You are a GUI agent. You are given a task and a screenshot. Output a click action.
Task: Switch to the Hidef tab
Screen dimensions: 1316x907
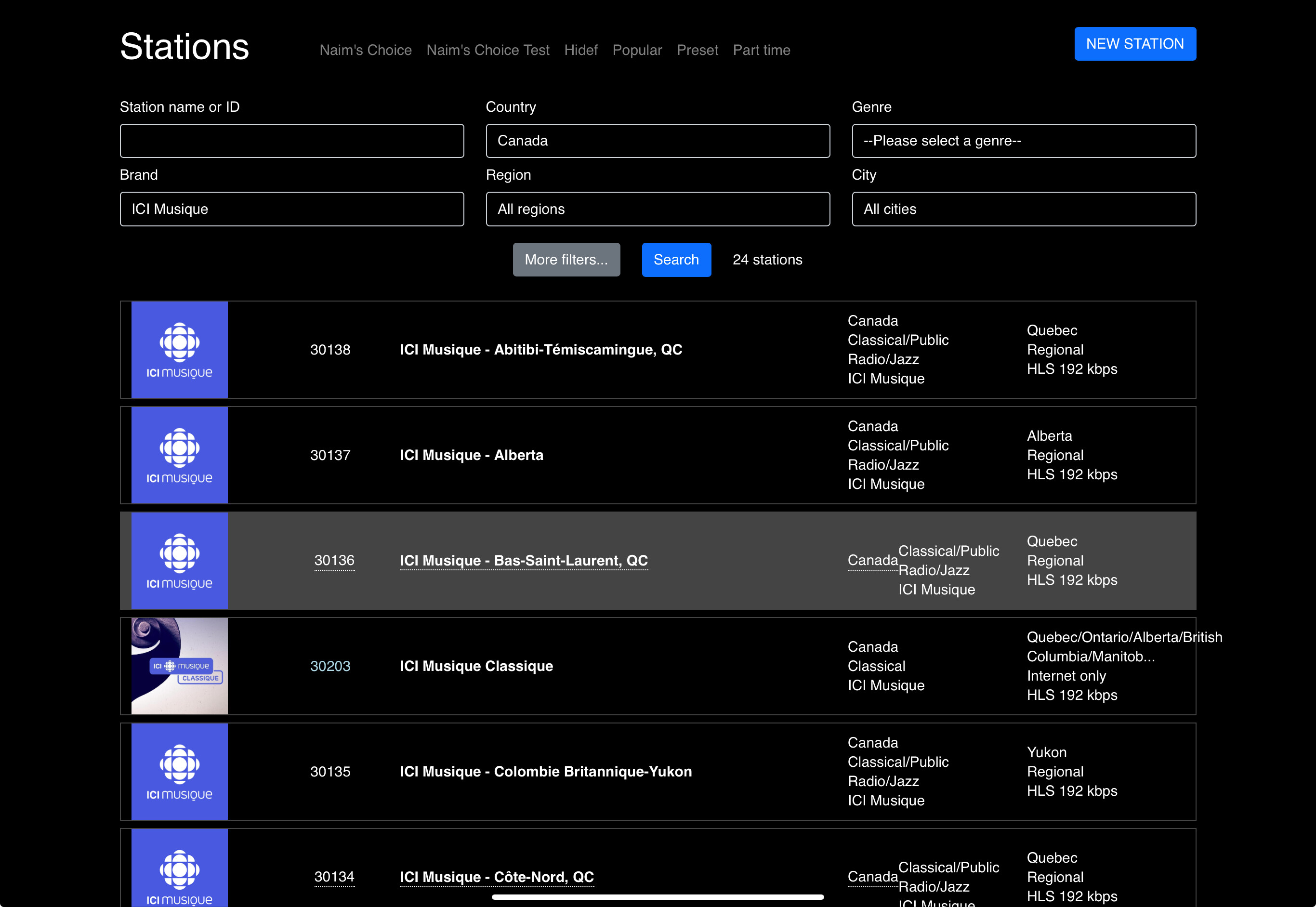pos(581,50)
